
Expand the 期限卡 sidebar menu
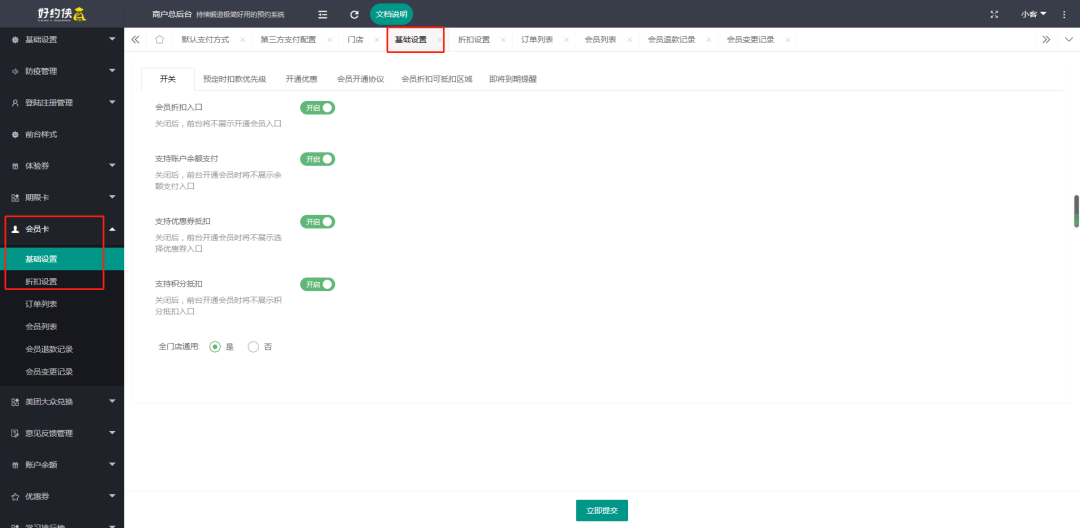[x=62, y=198]
